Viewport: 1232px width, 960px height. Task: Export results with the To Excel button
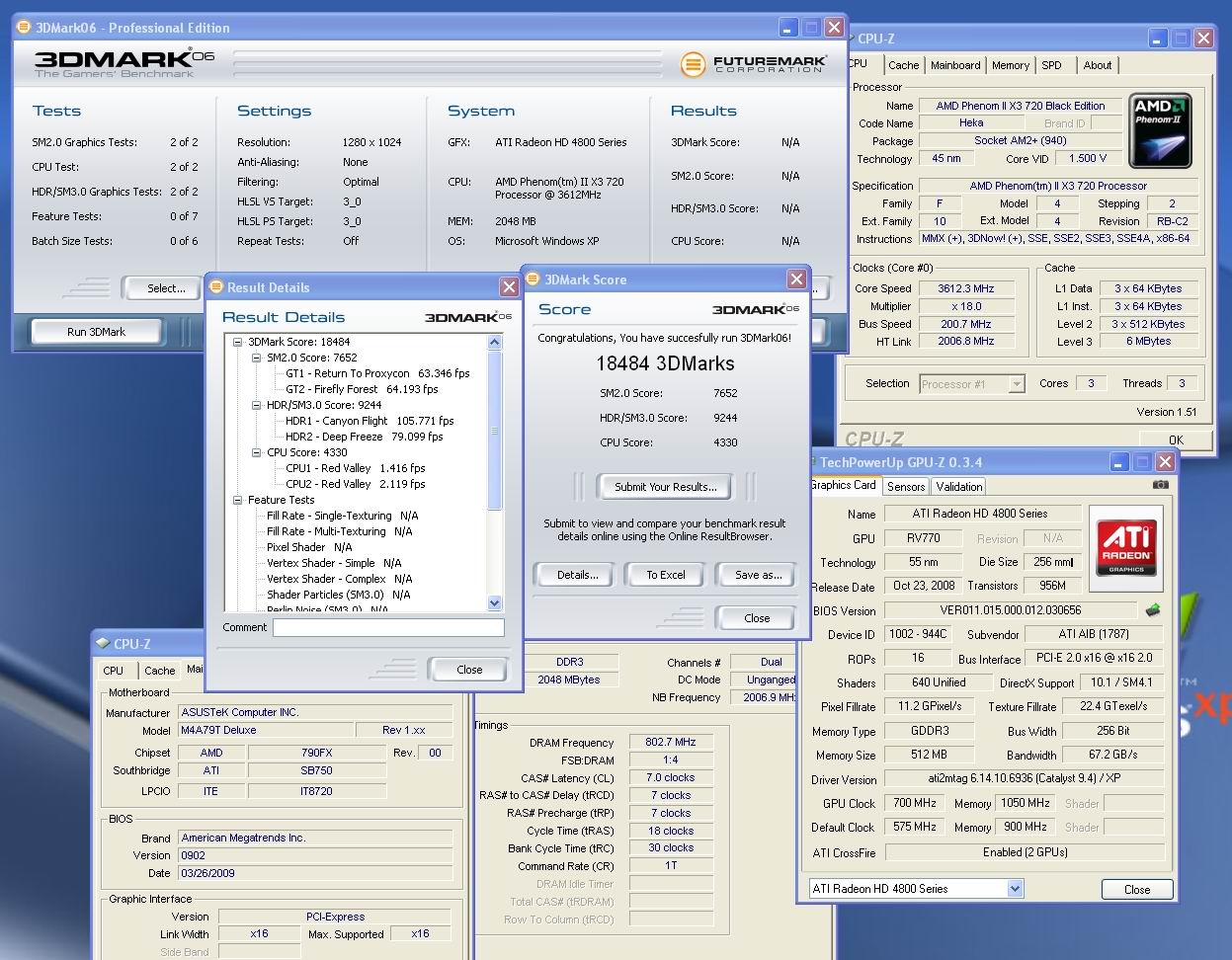click(665, 575)
